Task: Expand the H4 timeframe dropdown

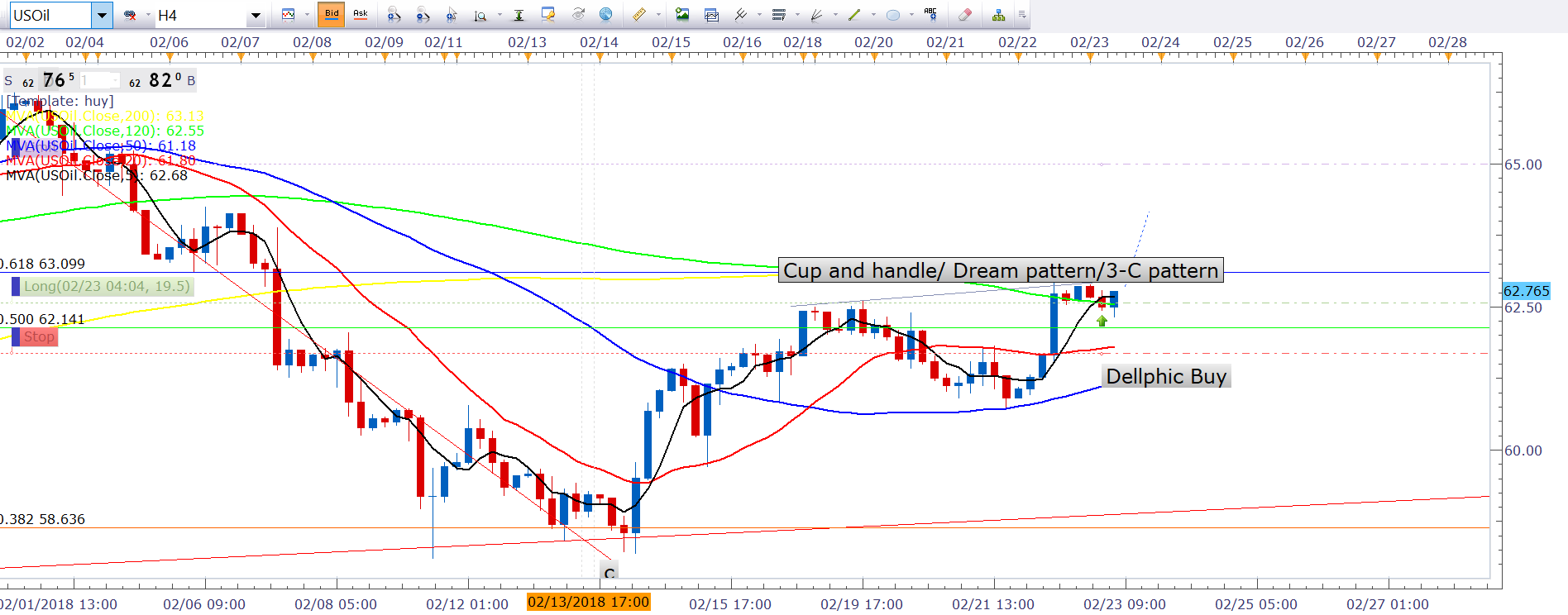Action: 256,15
